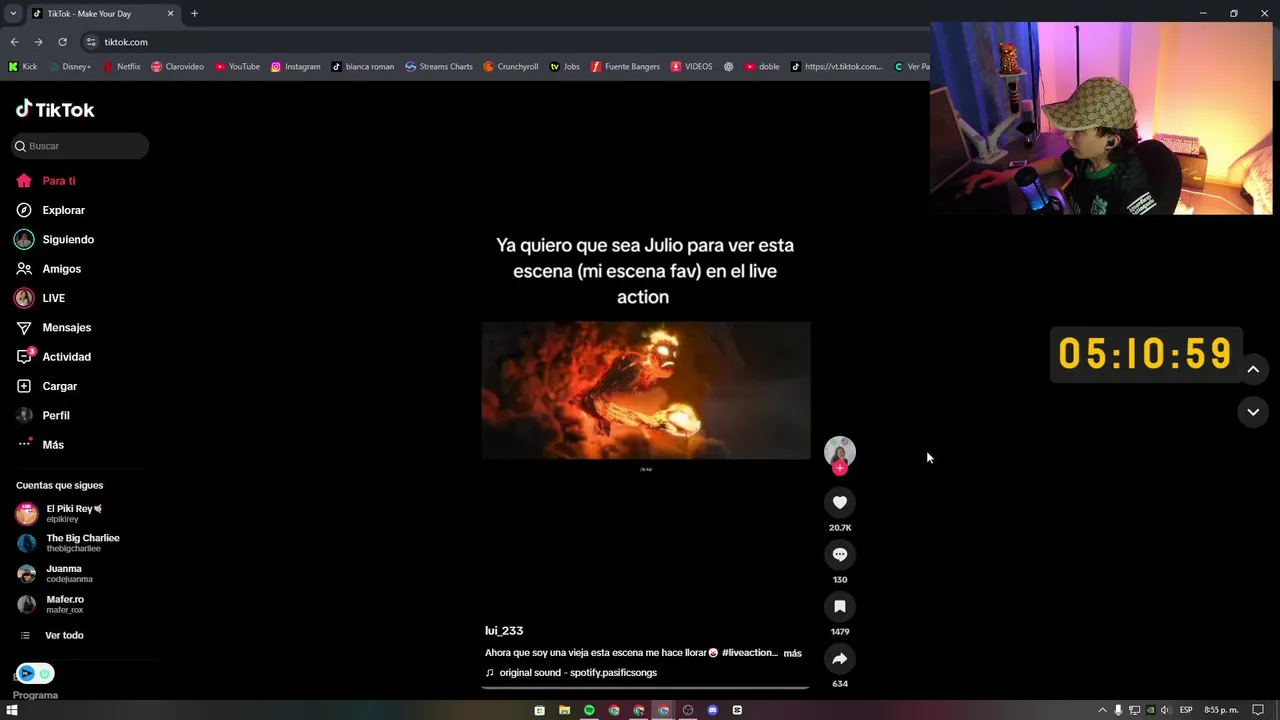Click the lui_233 username
Image resolution: width=1280 pixels, height=720 pixels.
[504, 631]
